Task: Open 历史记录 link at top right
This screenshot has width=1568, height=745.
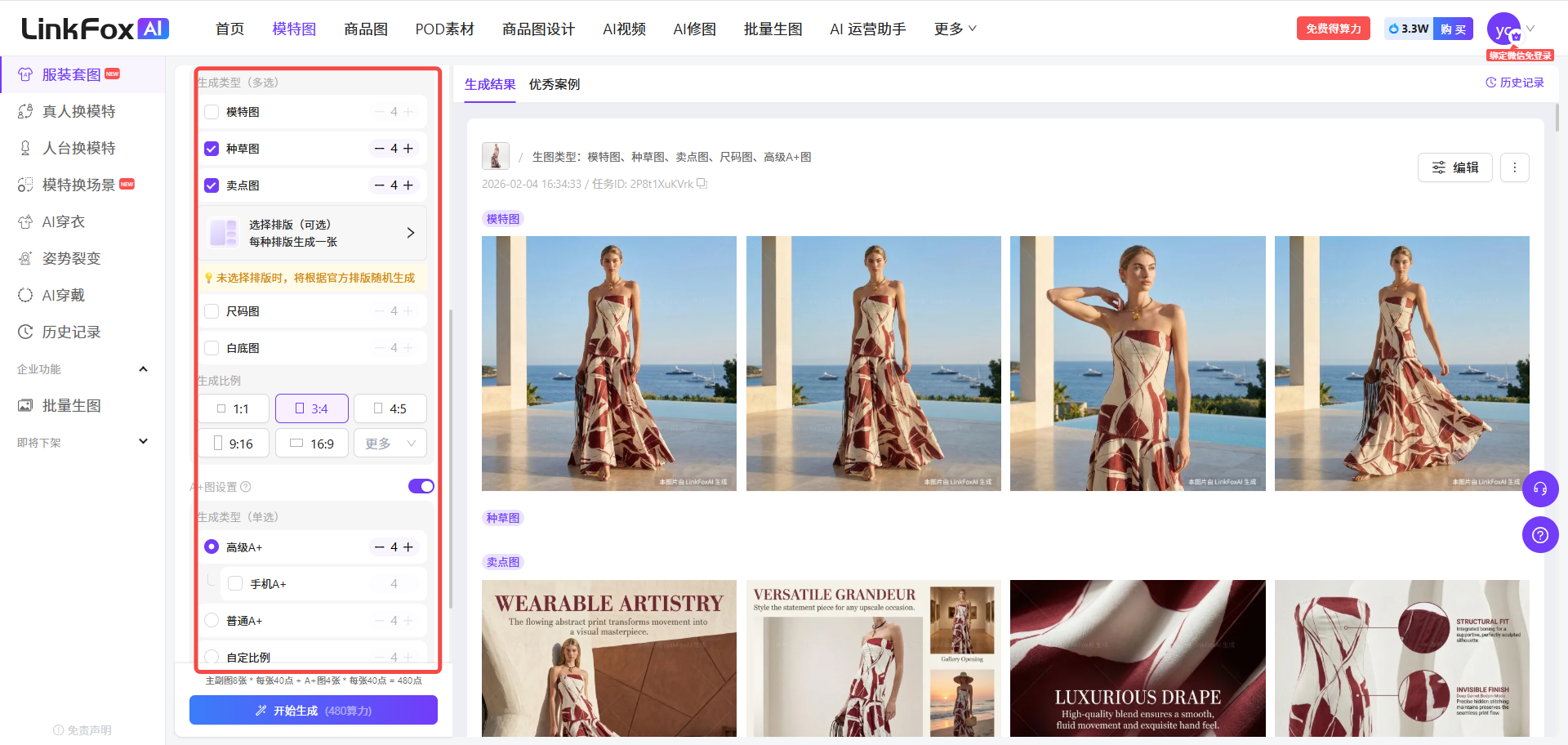Action: pyautogui.click(x=1515, y=83)
